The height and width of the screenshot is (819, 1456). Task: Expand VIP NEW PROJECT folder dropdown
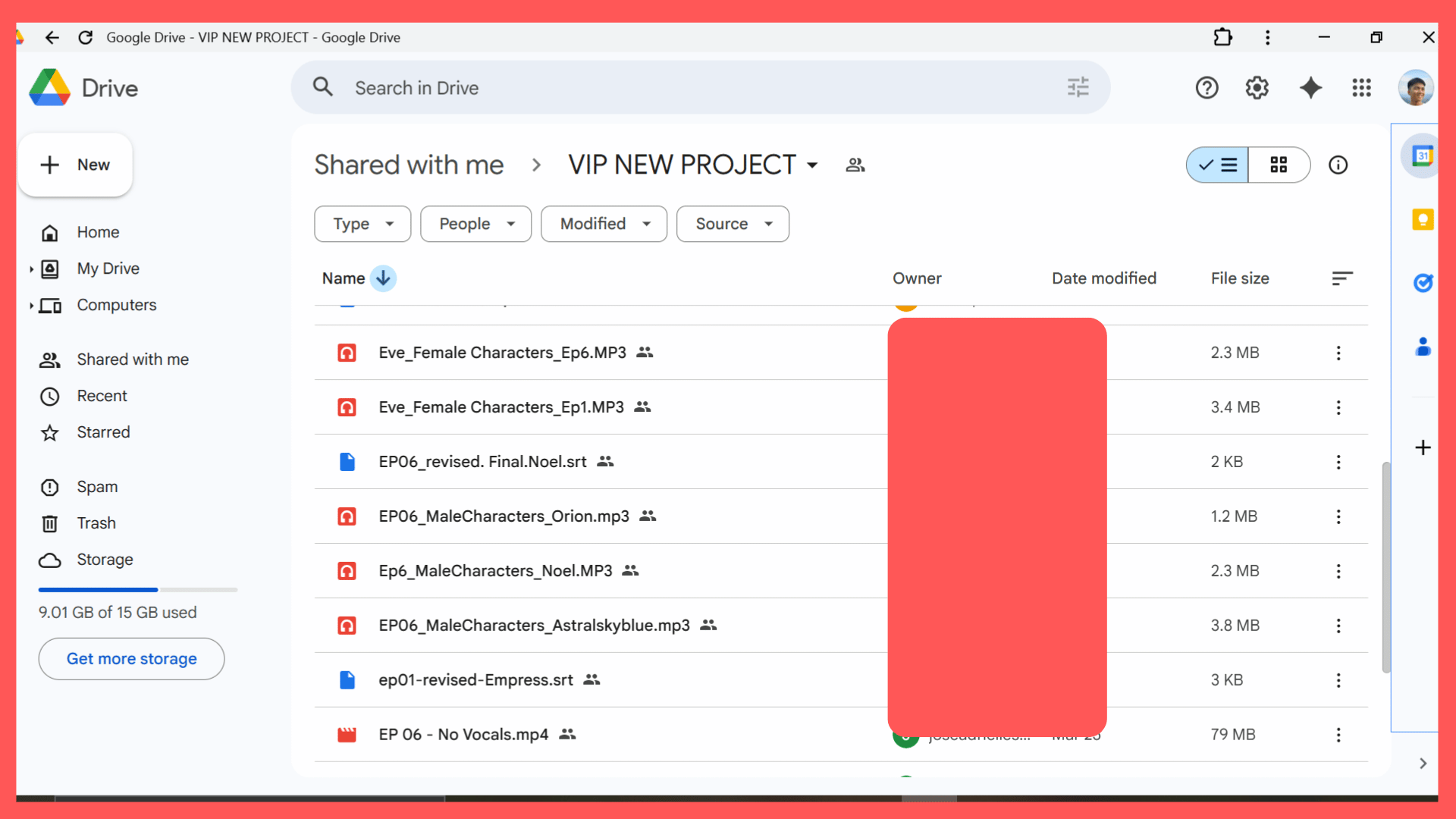click(x=812, y=165)
